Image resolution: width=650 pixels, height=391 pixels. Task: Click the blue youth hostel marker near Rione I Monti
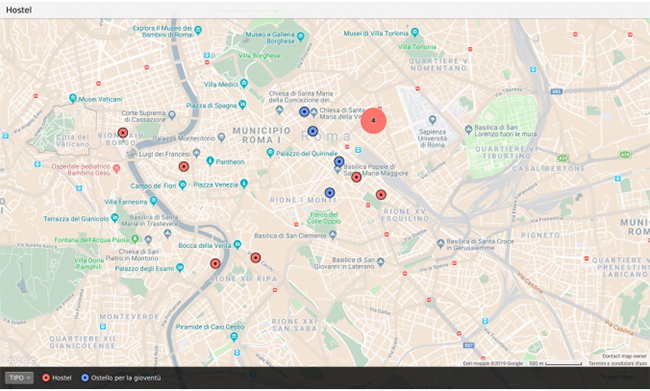click(330, 193)
